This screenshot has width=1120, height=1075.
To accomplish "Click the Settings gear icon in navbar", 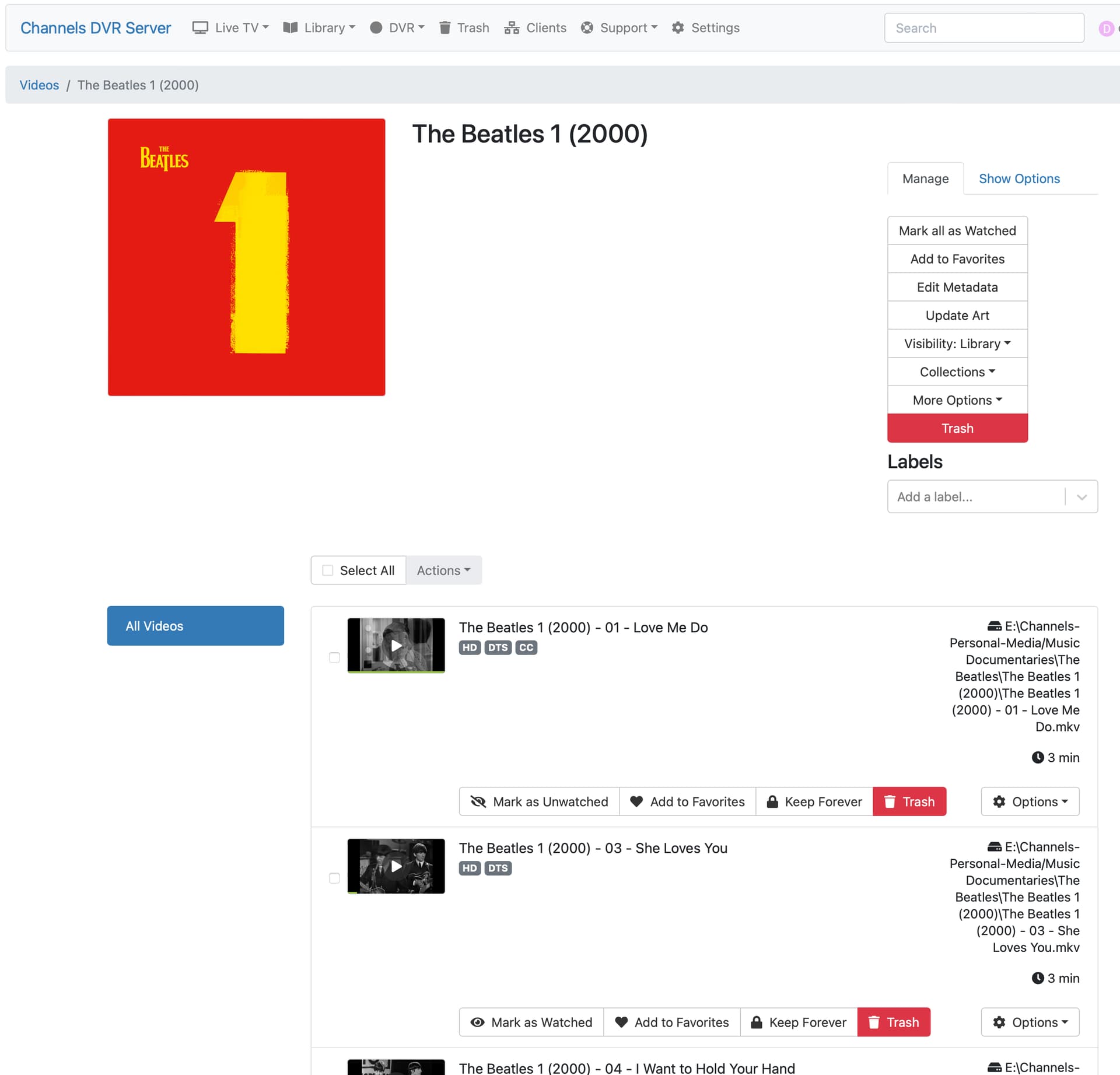I will 677,27.
